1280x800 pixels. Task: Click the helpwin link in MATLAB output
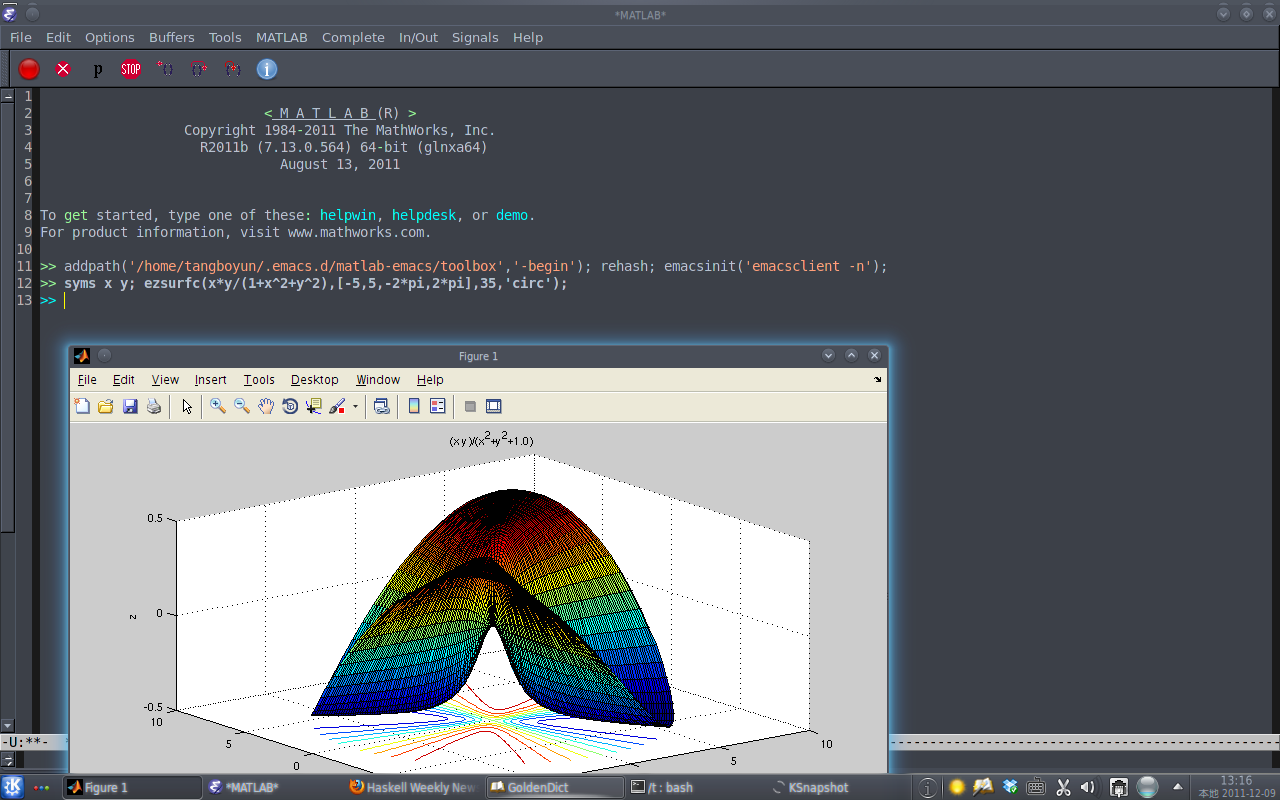pos(347,215)
